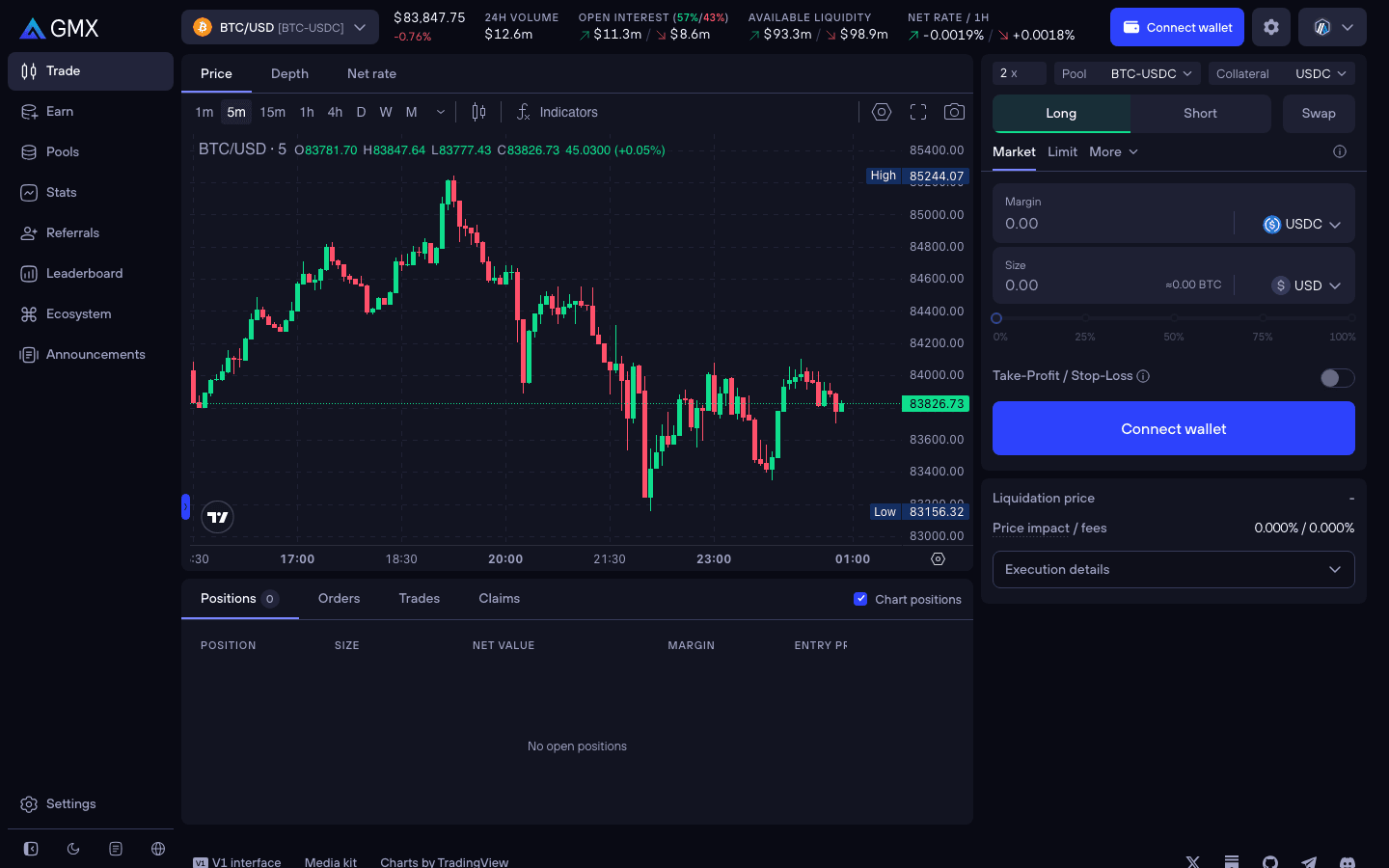Viewport: 1389px width, 868px height.
Task: Select the Short trade direction
Action: pos(1201,113)
